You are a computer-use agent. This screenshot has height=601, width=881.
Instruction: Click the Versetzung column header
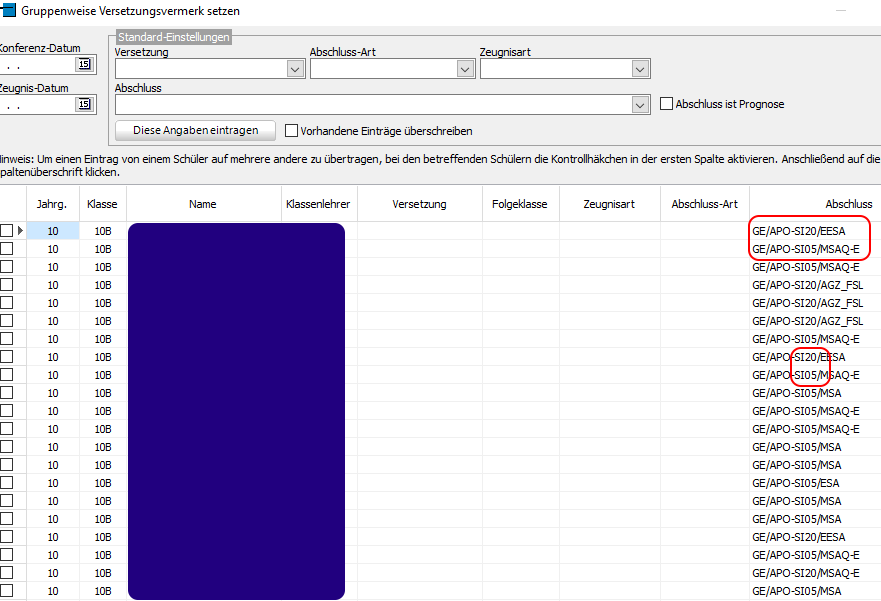[419, 204]
